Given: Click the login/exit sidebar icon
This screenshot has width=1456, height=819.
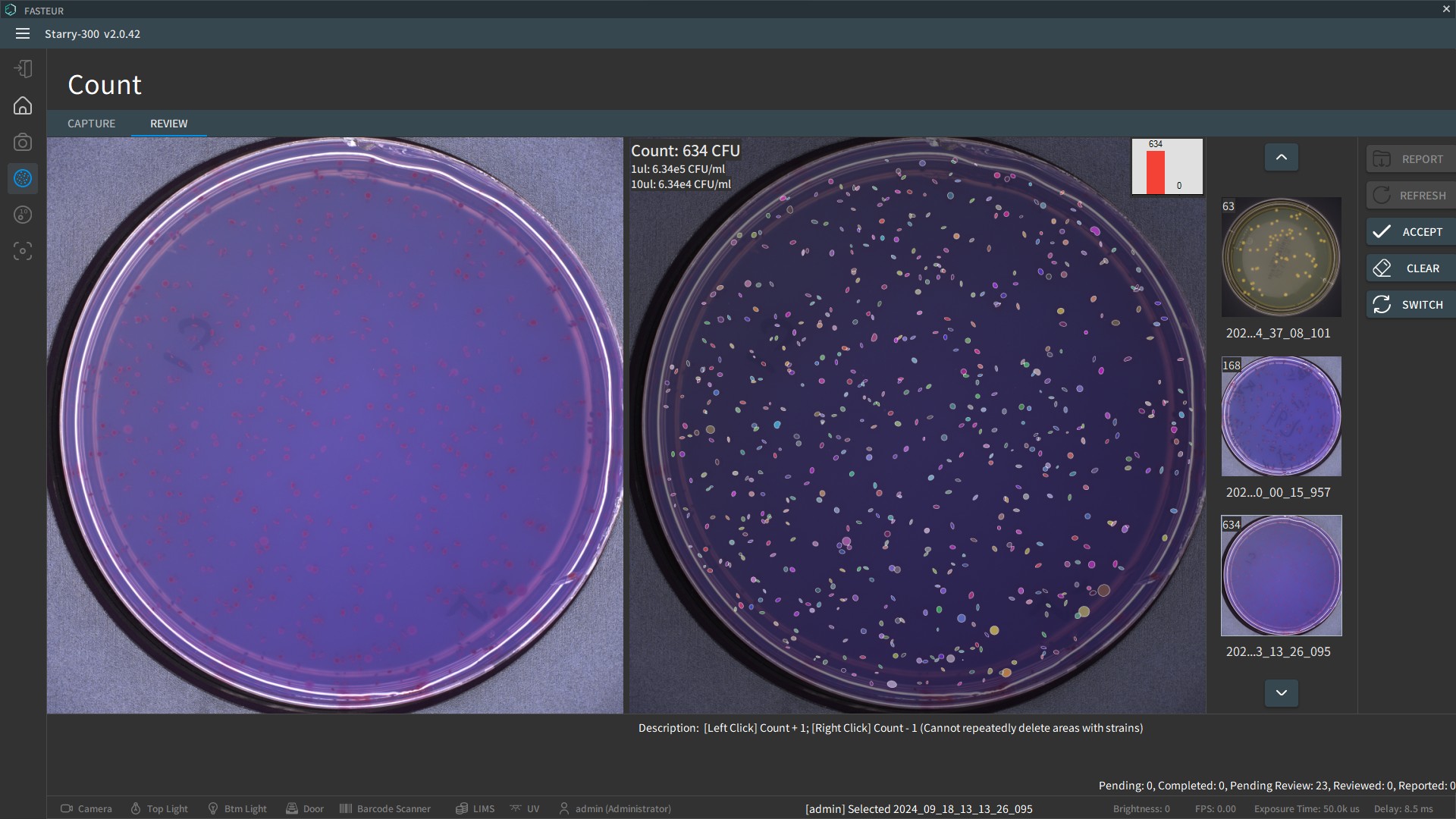Looking at the screenshot, I should pyautogui.click(x=23, y=69).
